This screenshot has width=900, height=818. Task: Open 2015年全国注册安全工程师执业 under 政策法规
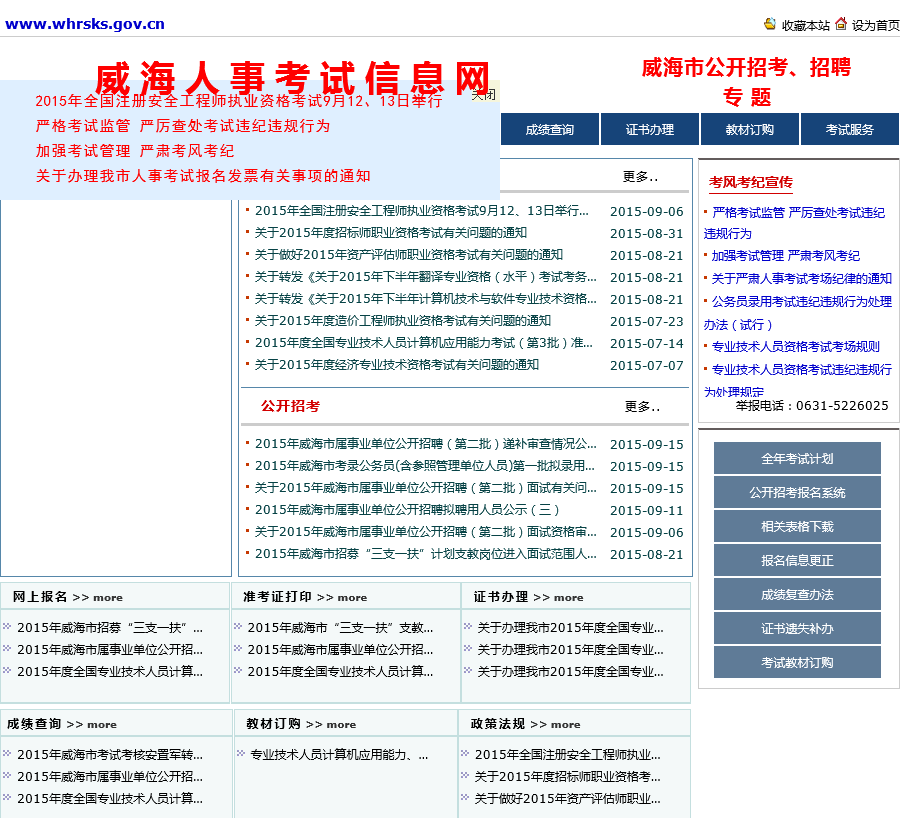click(568, 754)
